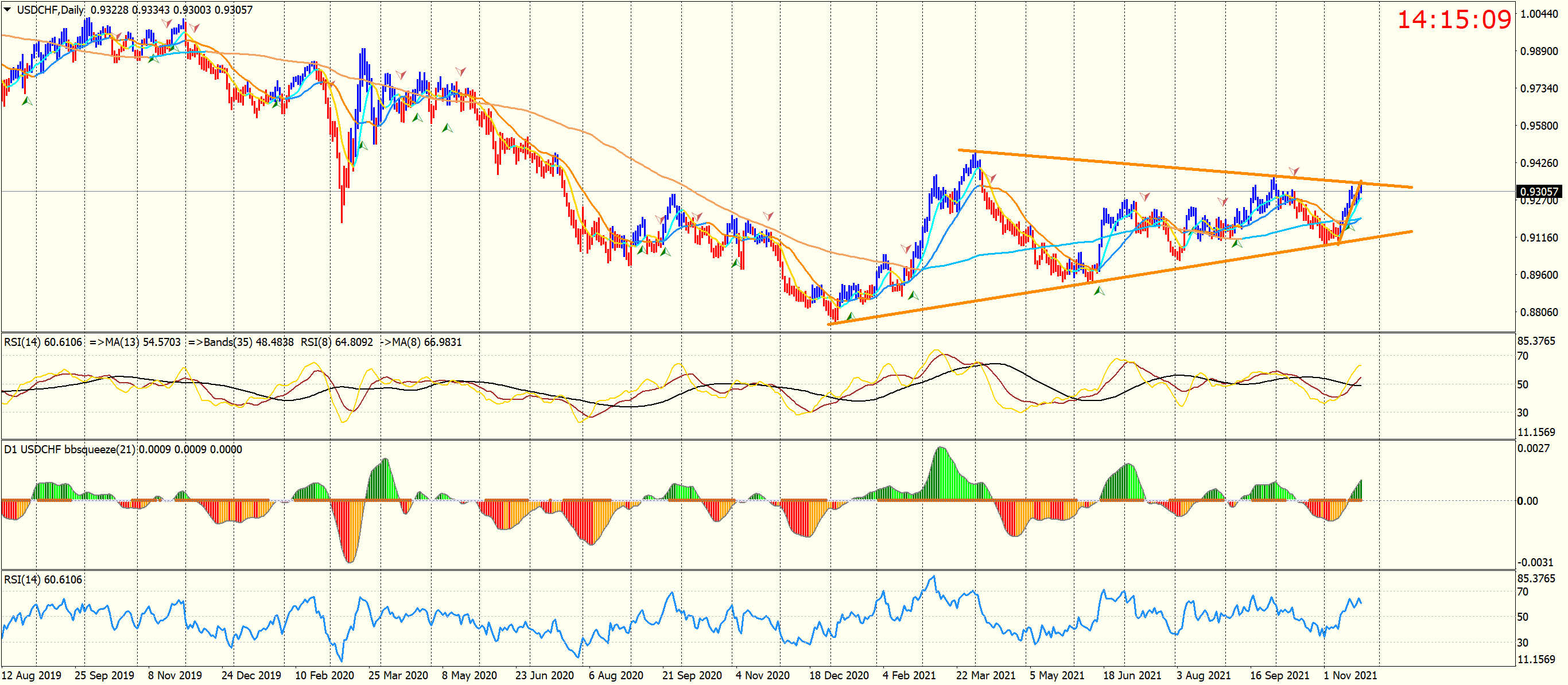Click red arrow above February 2021 candles

click(x=906, y=248)
